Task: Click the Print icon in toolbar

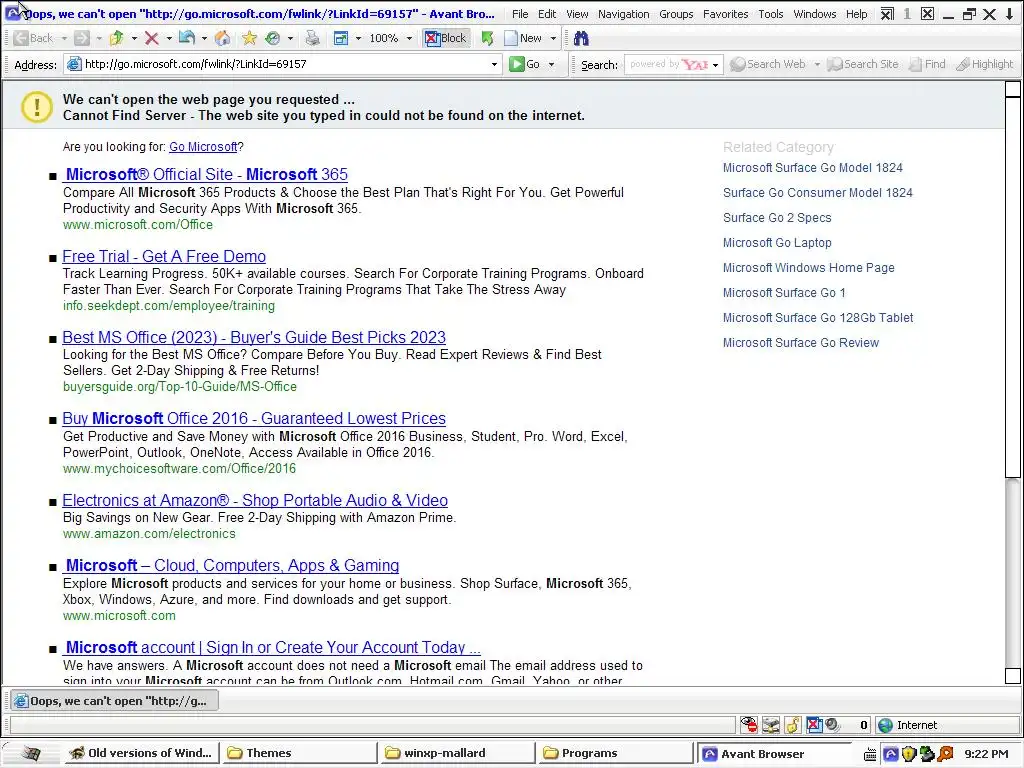Action: 313,39
